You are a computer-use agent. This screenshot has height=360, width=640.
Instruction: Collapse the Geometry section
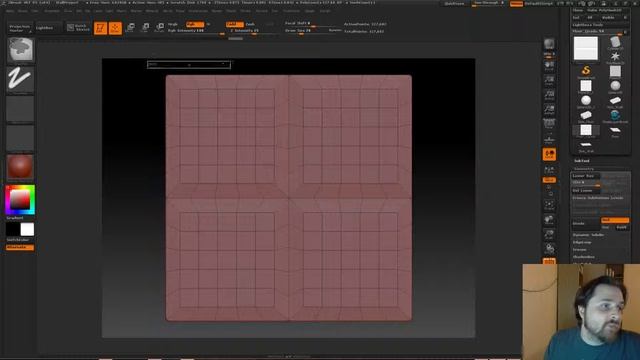(x=584, y=169)
